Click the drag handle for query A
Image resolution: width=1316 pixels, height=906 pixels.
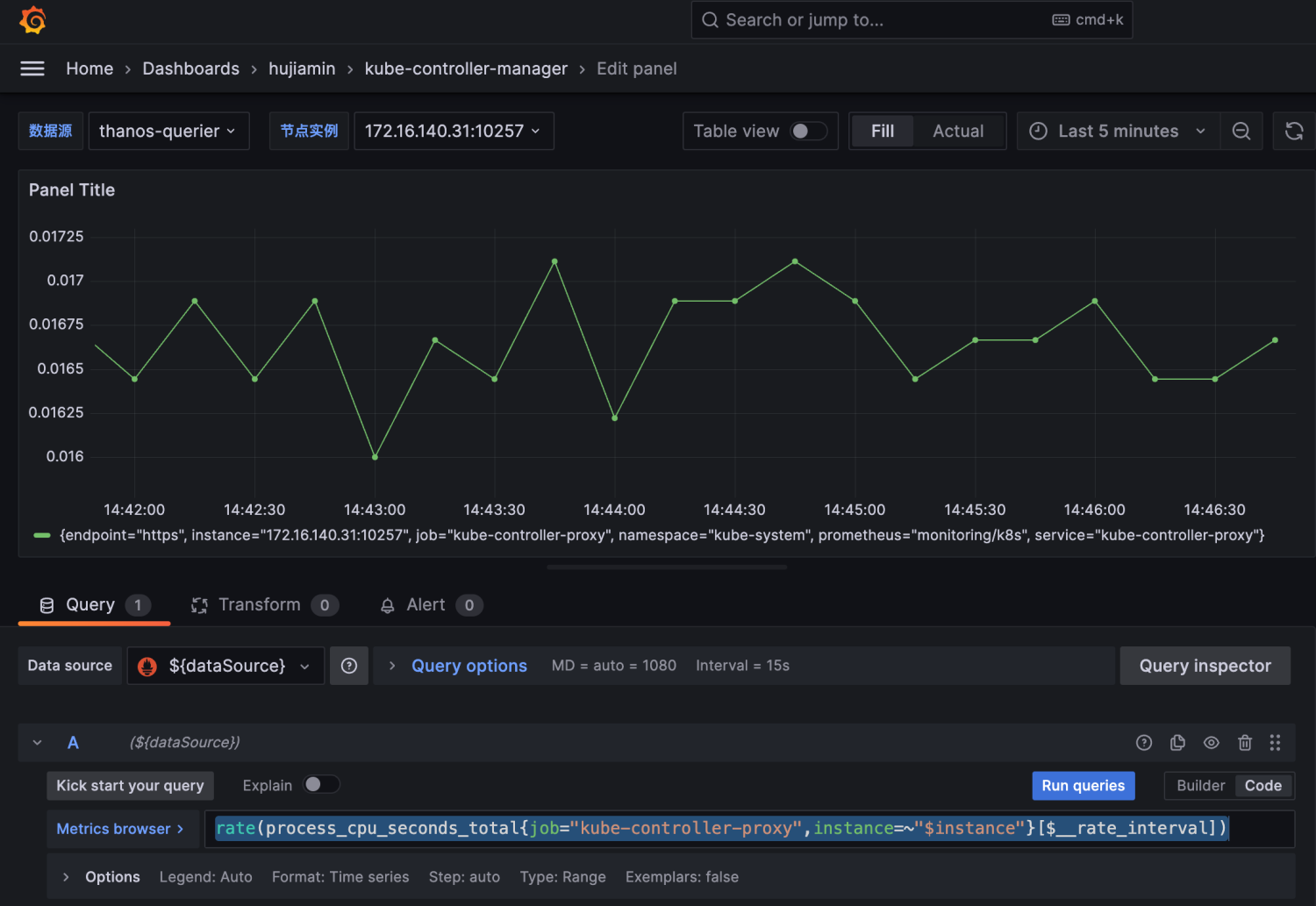point(1275,743)
